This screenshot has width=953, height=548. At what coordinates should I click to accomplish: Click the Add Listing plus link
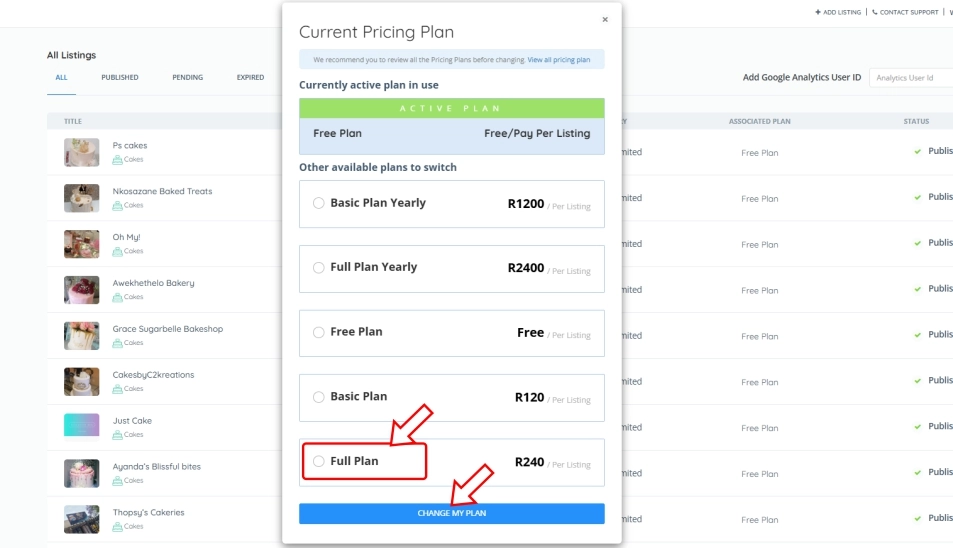tap(838, 12)
